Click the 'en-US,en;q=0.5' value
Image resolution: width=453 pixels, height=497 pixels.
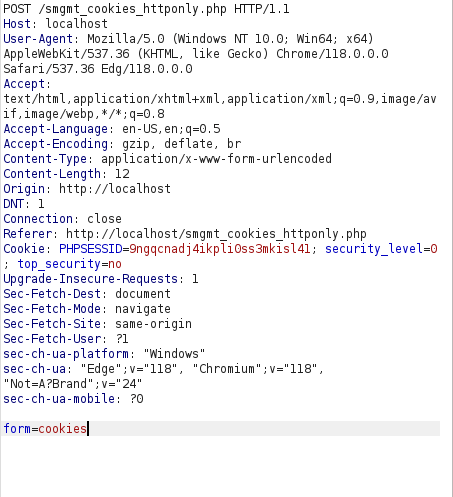171,129
